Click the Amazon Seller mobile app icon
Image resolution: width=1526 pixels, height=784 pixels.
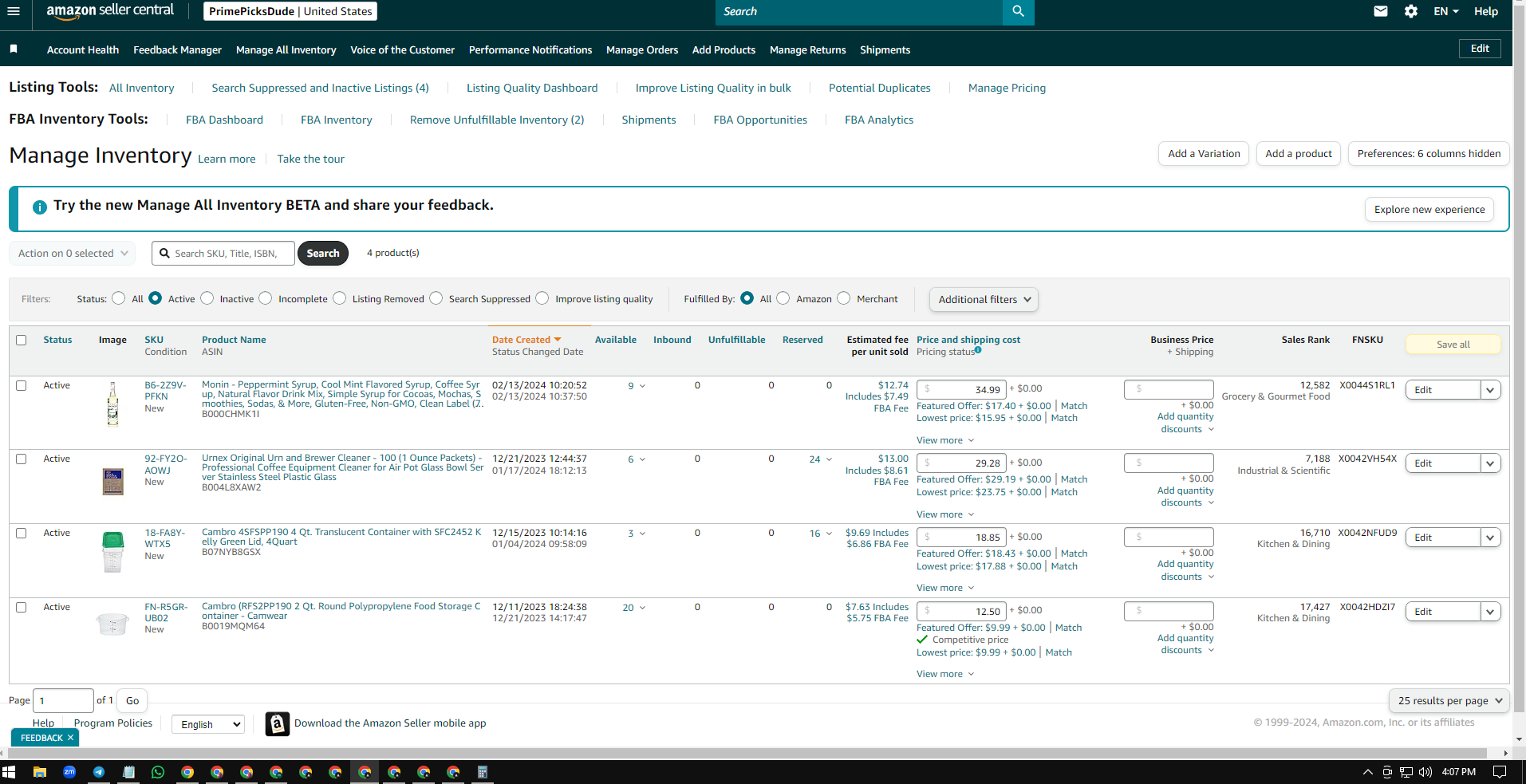click(278, 723)
